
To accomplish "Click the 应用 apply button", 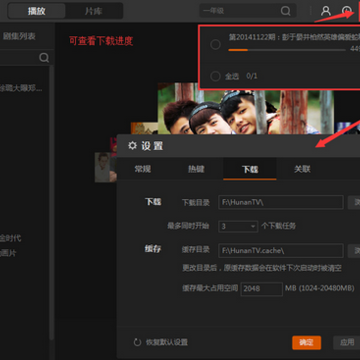I will pos(347,342).
